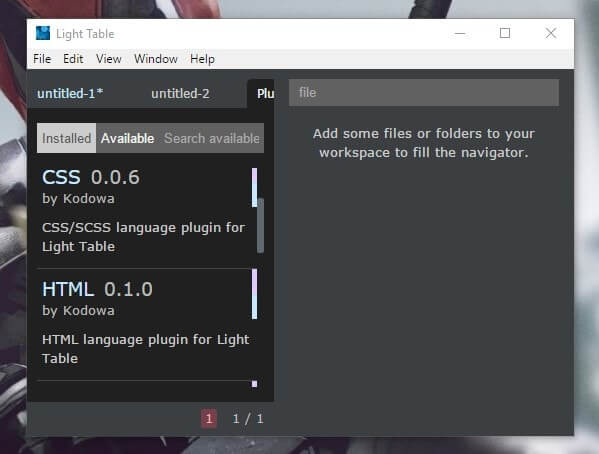Viewport: 599px width, 454px height.
Task: Open the Window menu
Action: 156,59
